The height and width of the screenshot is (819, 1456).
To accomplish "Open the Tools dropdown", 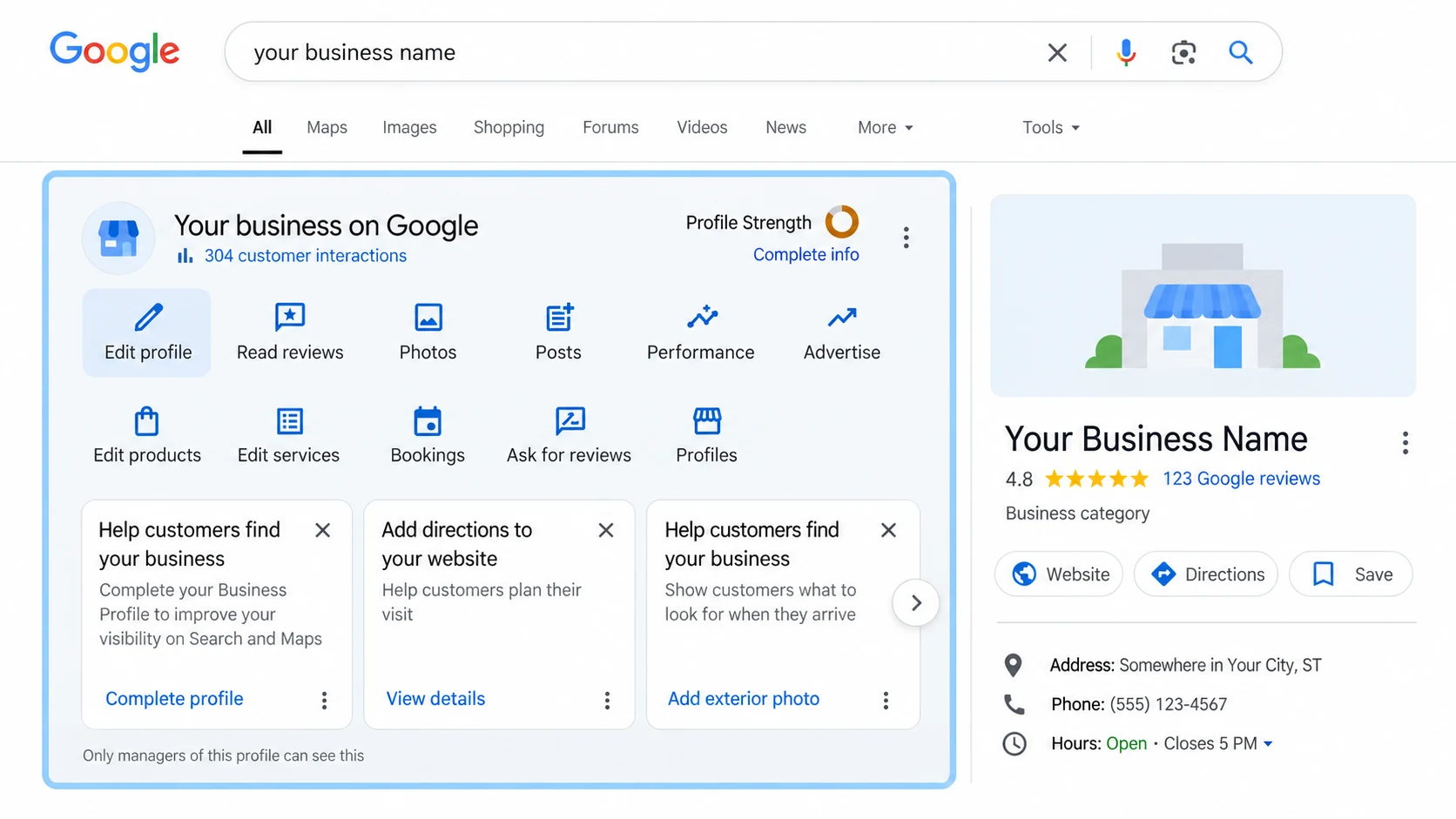I will pyautogui.click(x=1050, y=127).
